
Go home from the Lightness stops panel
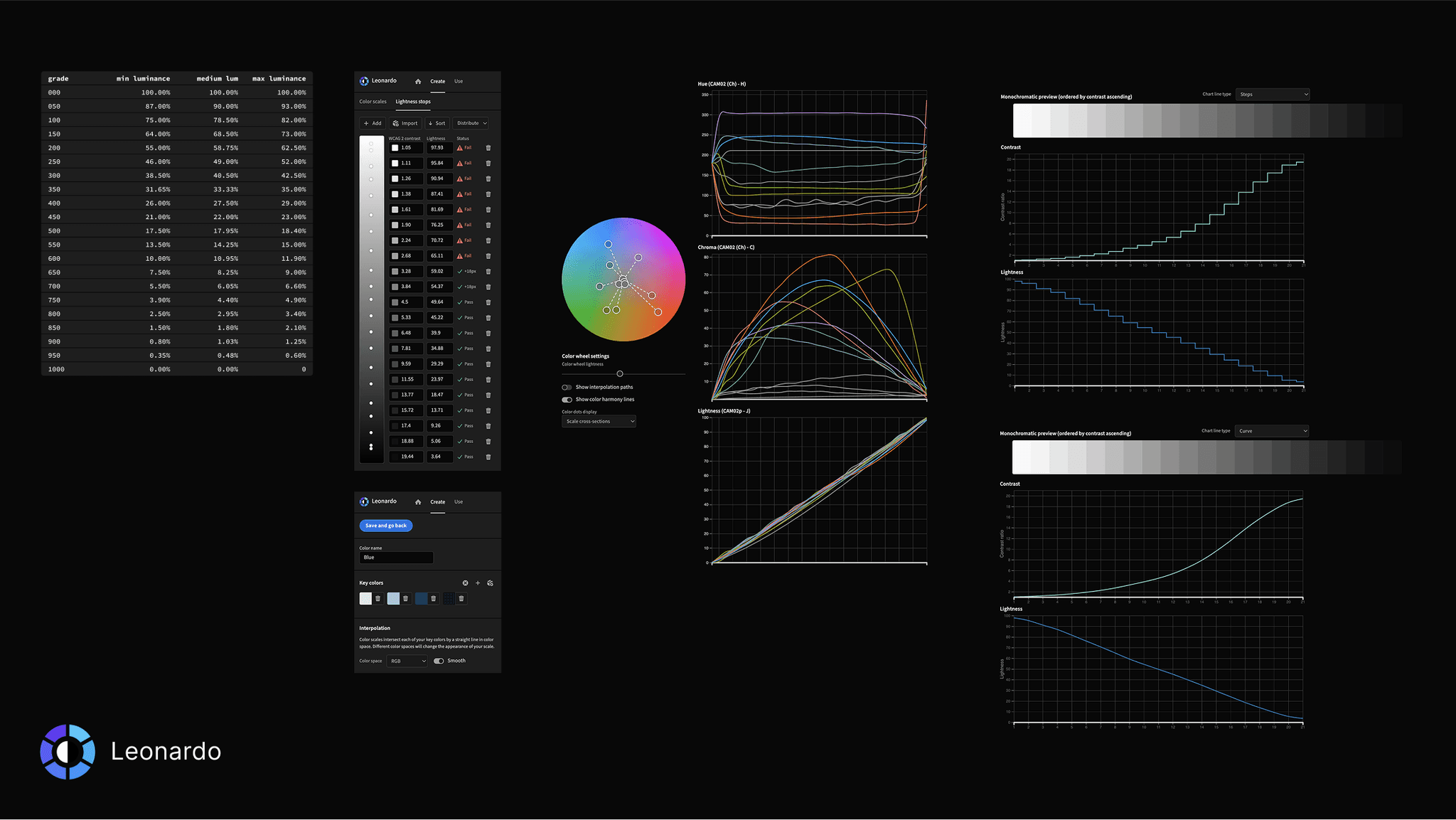point(418,82)
